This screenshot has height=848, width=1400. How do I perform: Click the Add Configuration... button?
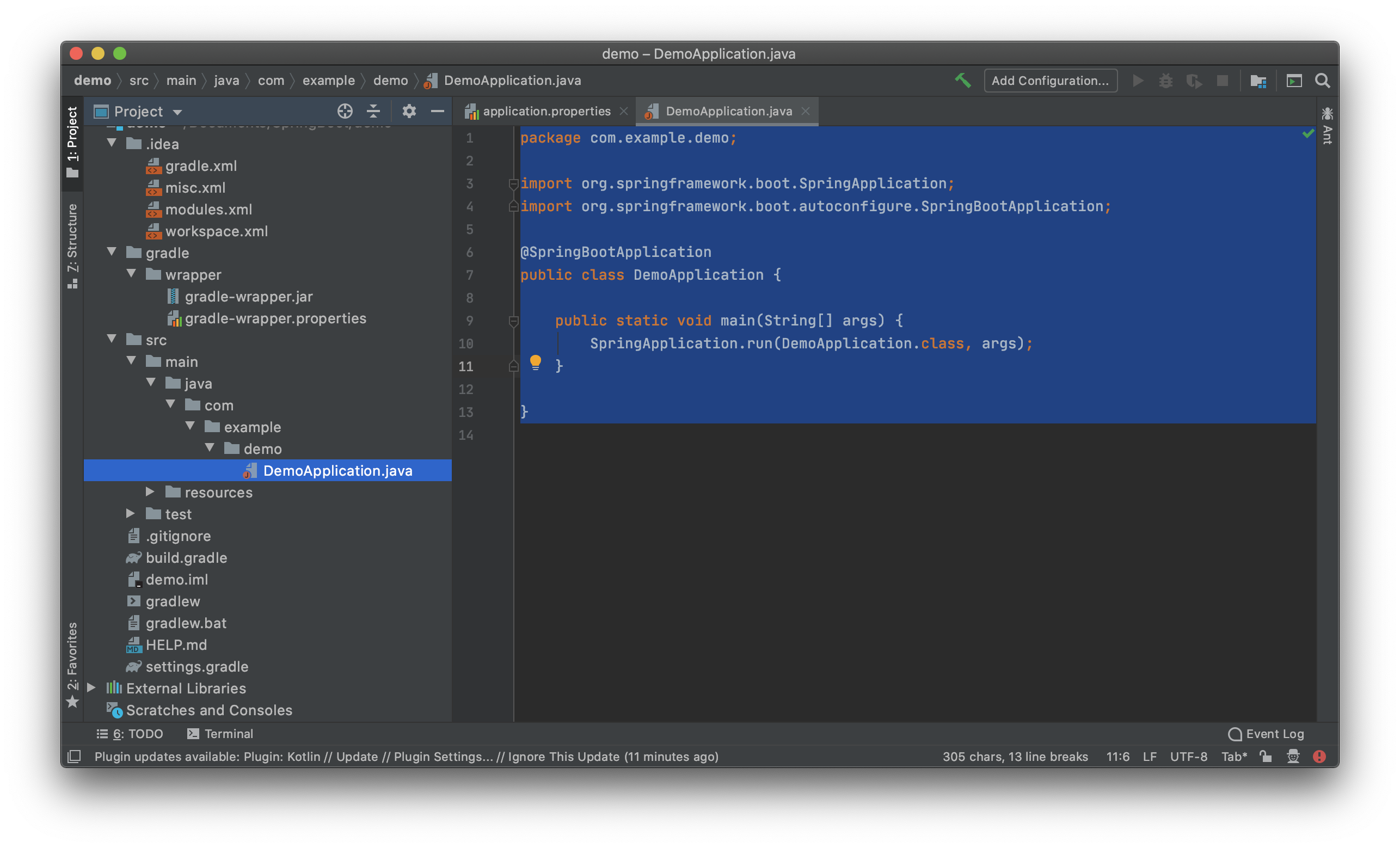[x=1050, y=81]
